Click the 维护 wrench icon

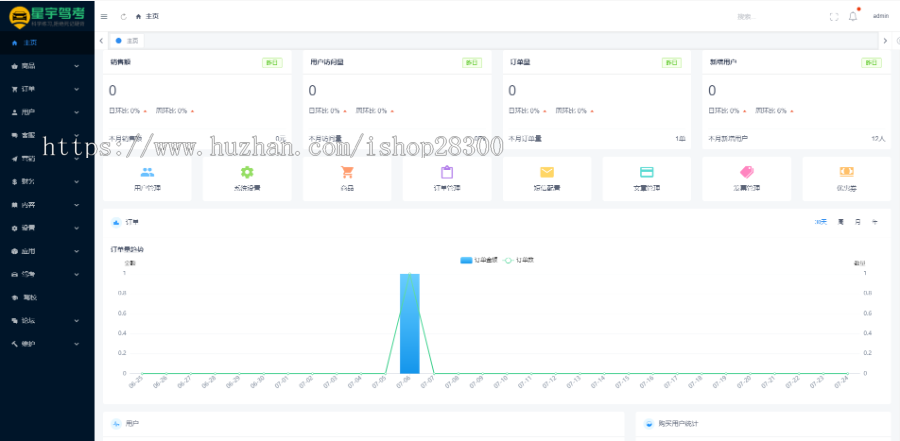(15, 344)
